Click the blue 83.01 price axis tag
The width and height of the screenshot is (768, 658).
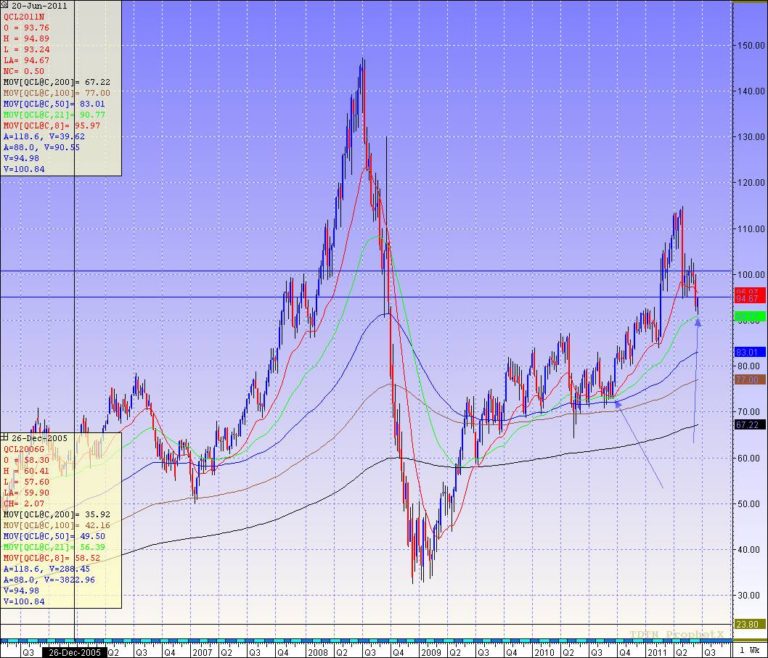pyautogui.click(x=750, y=352)
